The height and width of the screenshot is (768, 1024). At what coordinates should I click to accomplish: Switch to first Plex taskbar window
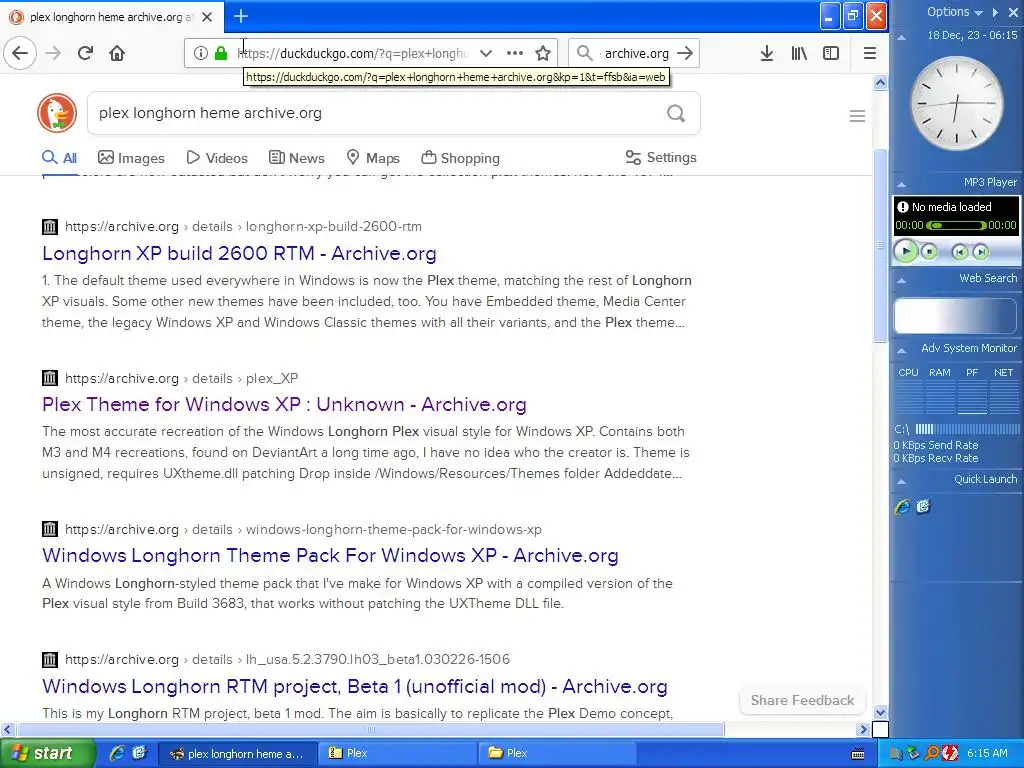397,753
